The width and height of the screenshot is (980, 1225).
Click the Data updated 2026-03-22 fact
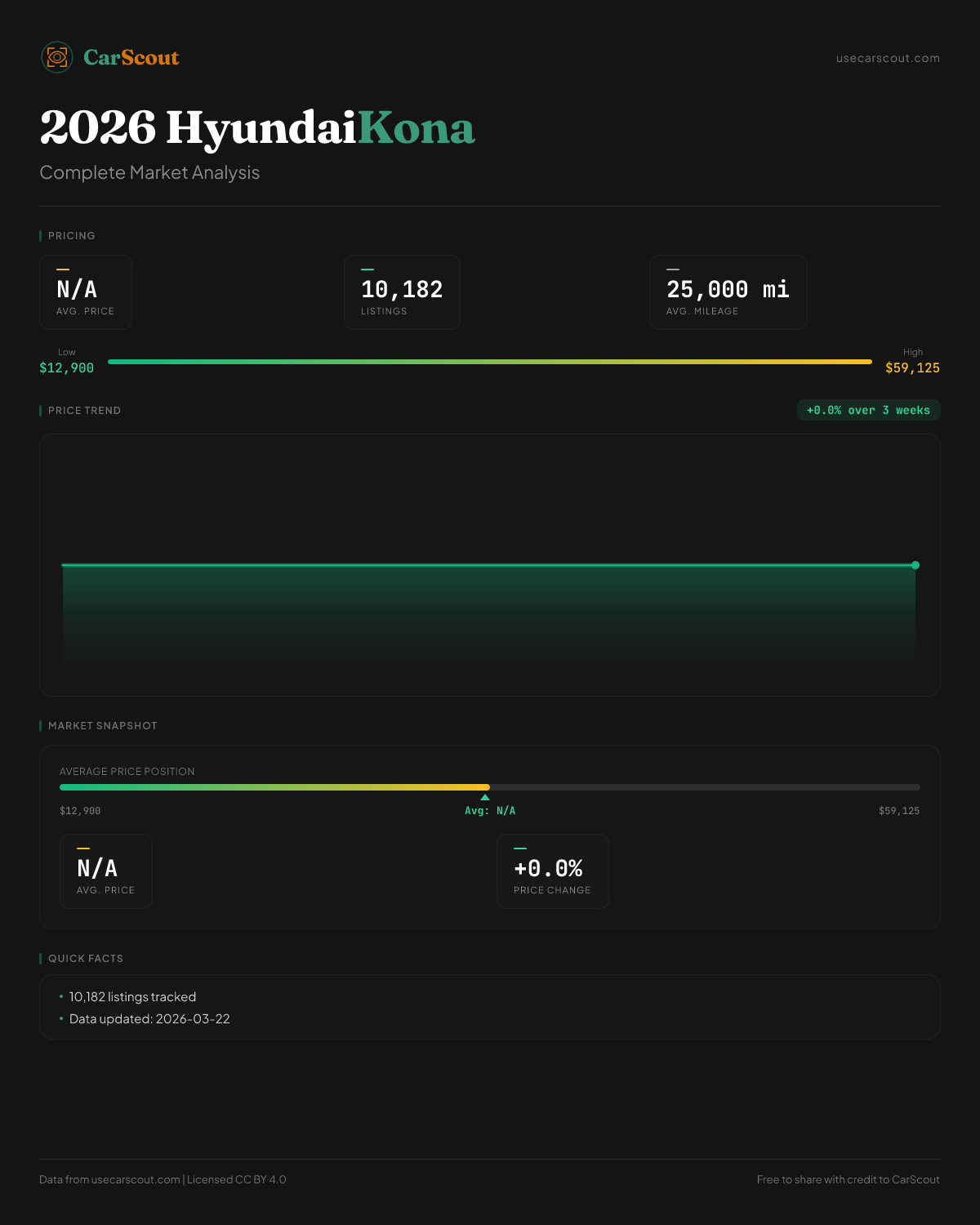[149, 1019]
